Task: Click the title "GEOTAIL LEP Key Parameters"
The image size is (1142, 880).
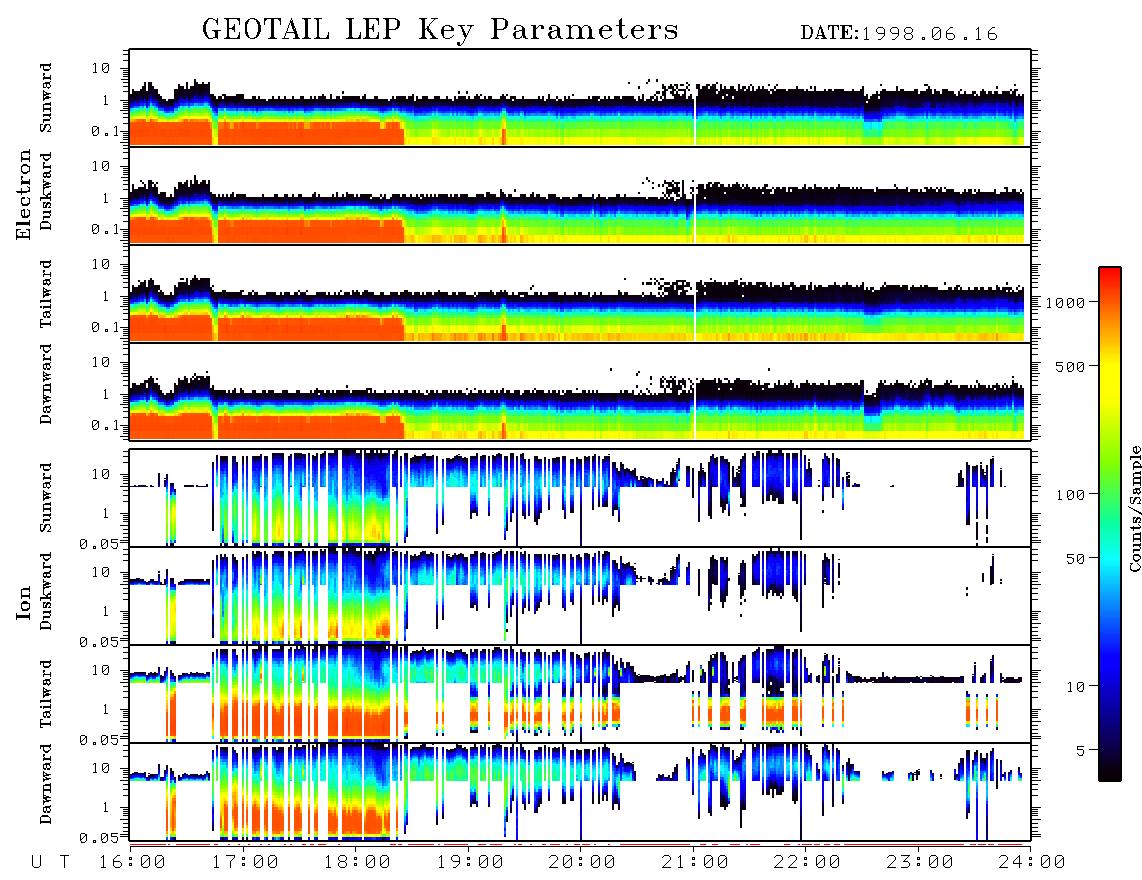Action: 440,30
